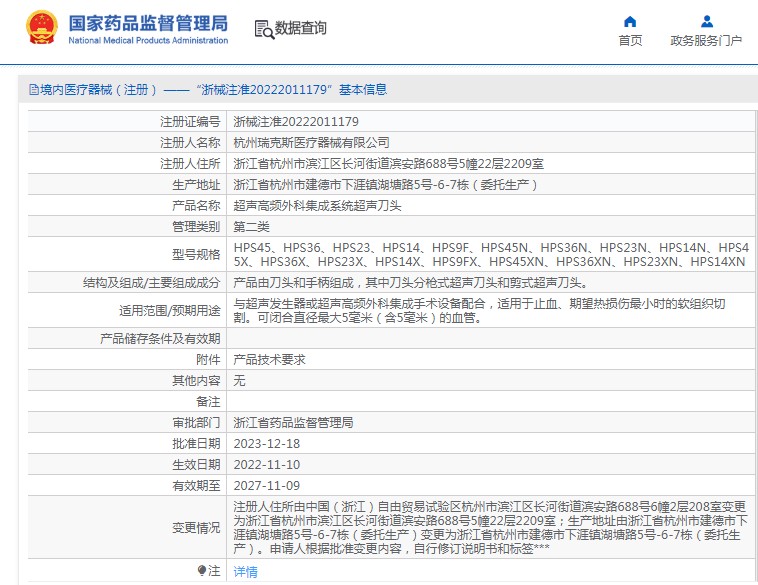
Task: Click approval date value 2023-12-18
Action: (x=266, y=443)
